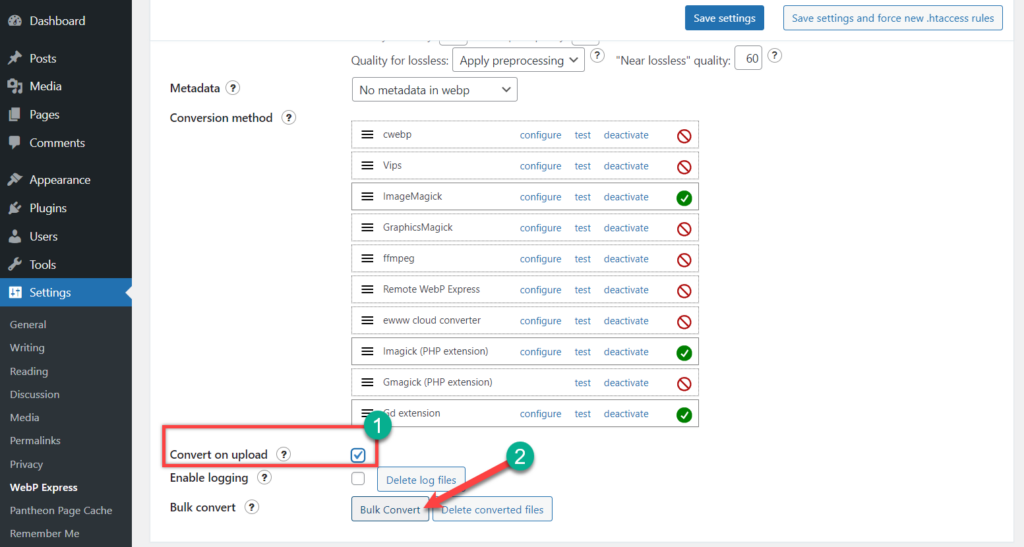The height and width of the screenshot is (547, 1024).
Task: Click drag handle for ewww cloud converter
Action: click(x=368, y=320)
